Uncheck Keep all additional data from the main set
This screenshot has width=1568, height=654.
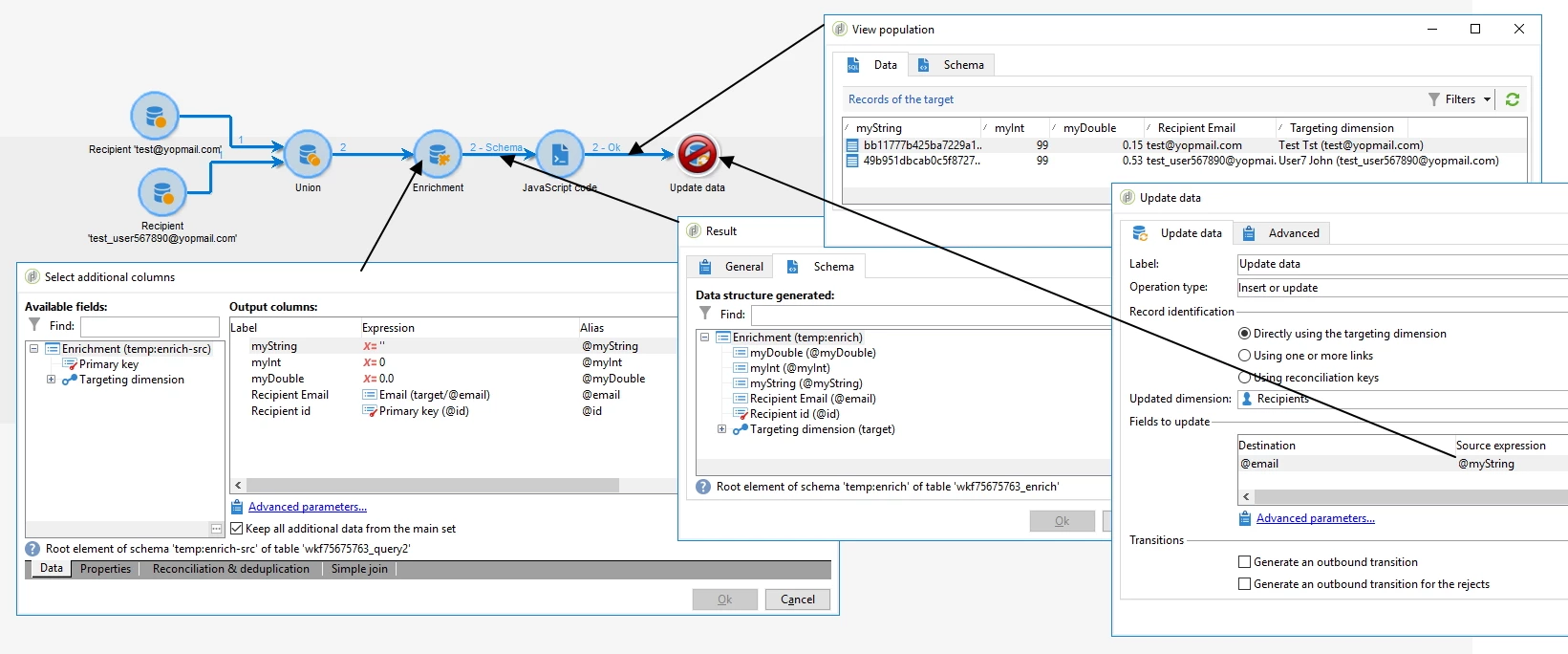point(237,529)
